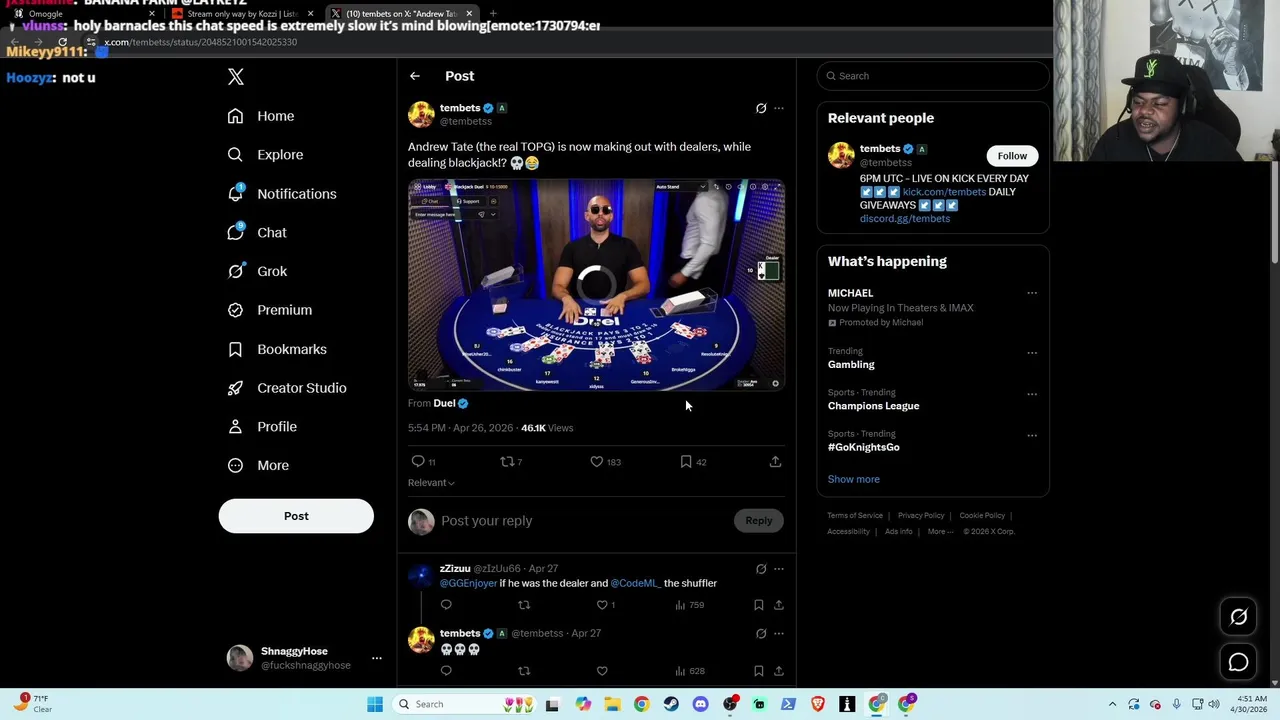Screen dimensions: 1280x720
Task: Open the @GGEnjoyer mention in zZizuu reply
Action: click(468, 583)
